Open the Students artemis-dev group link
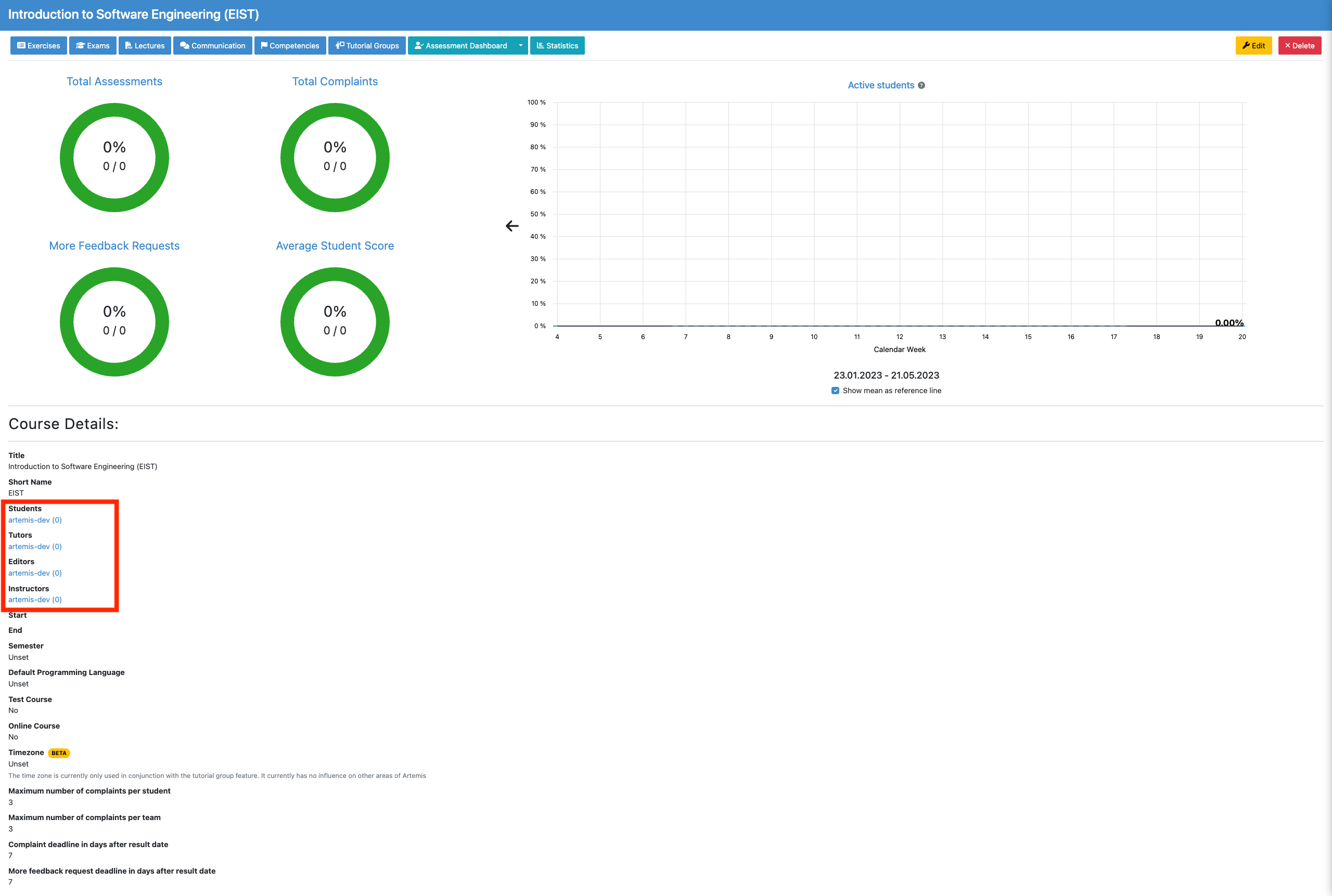The height and width of the screenshot is (896, 1332). coord(35,520)
